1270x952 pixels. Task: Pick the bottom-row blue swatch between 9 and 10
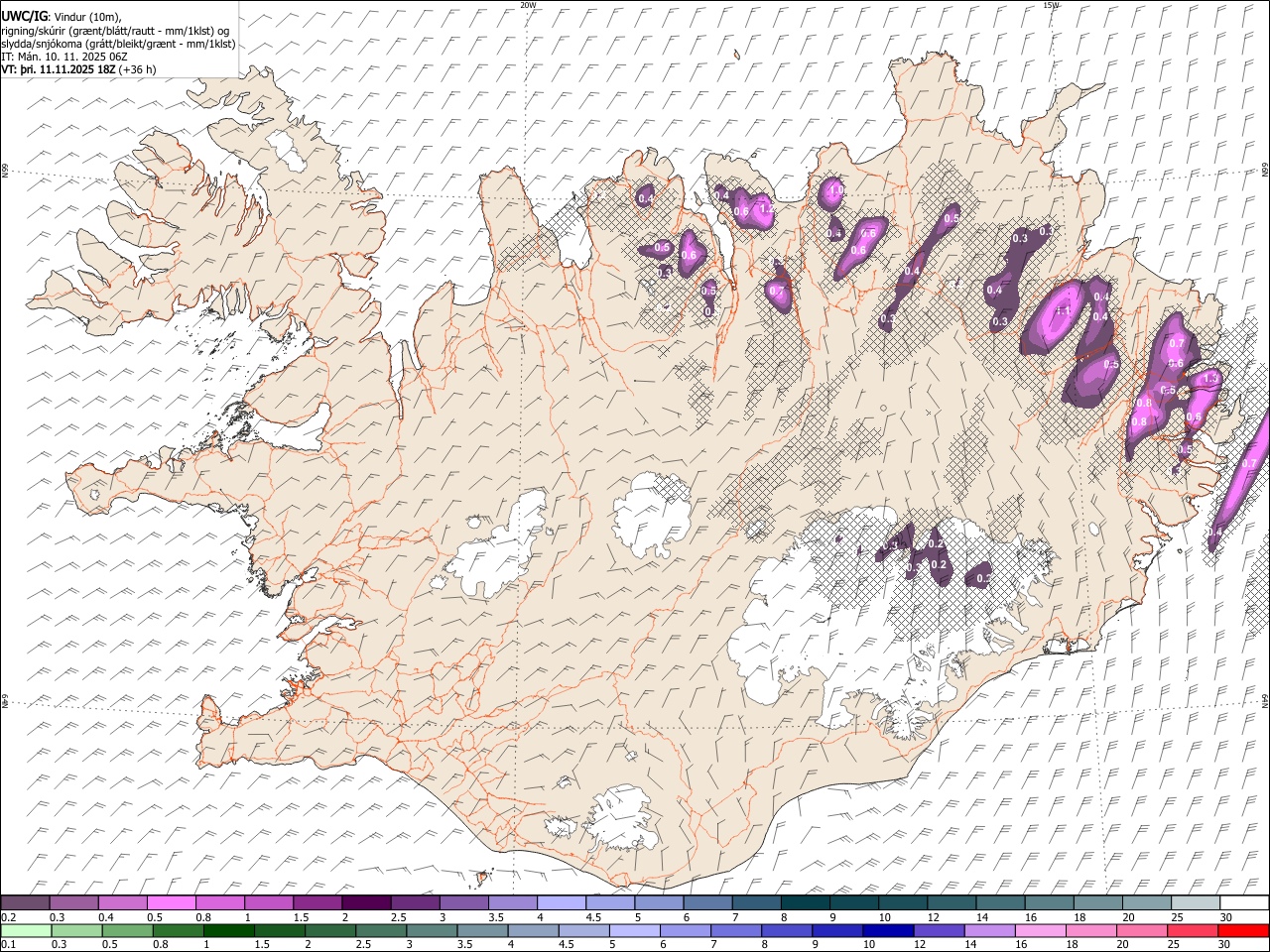[x=836, y=930]
